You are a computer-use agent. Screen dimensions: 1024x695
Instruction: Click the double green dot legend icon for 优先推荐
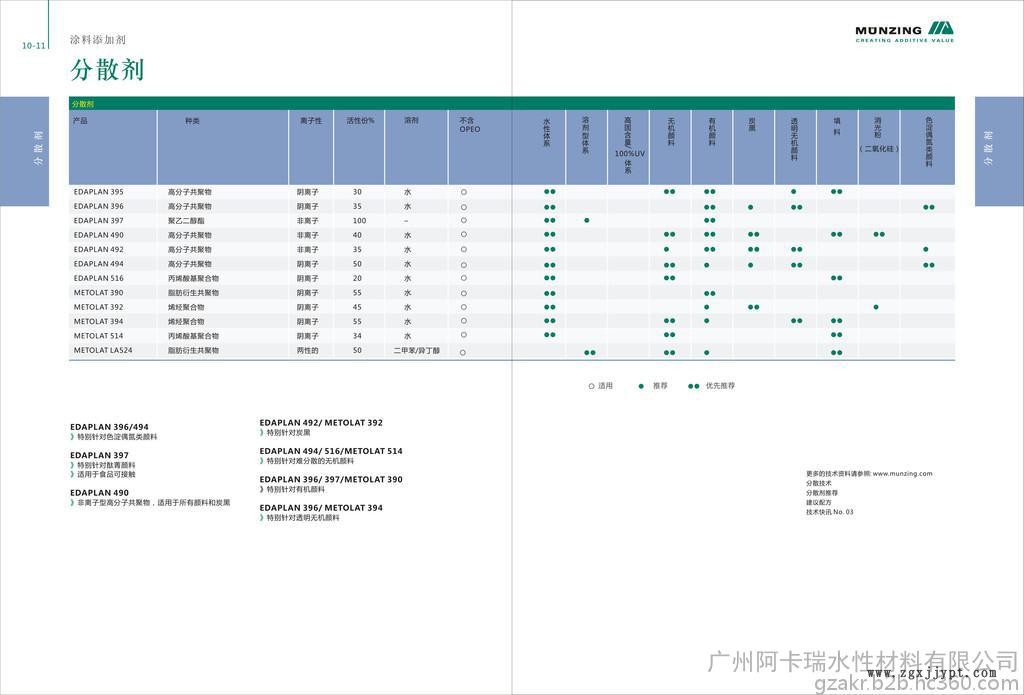[694, 385]
